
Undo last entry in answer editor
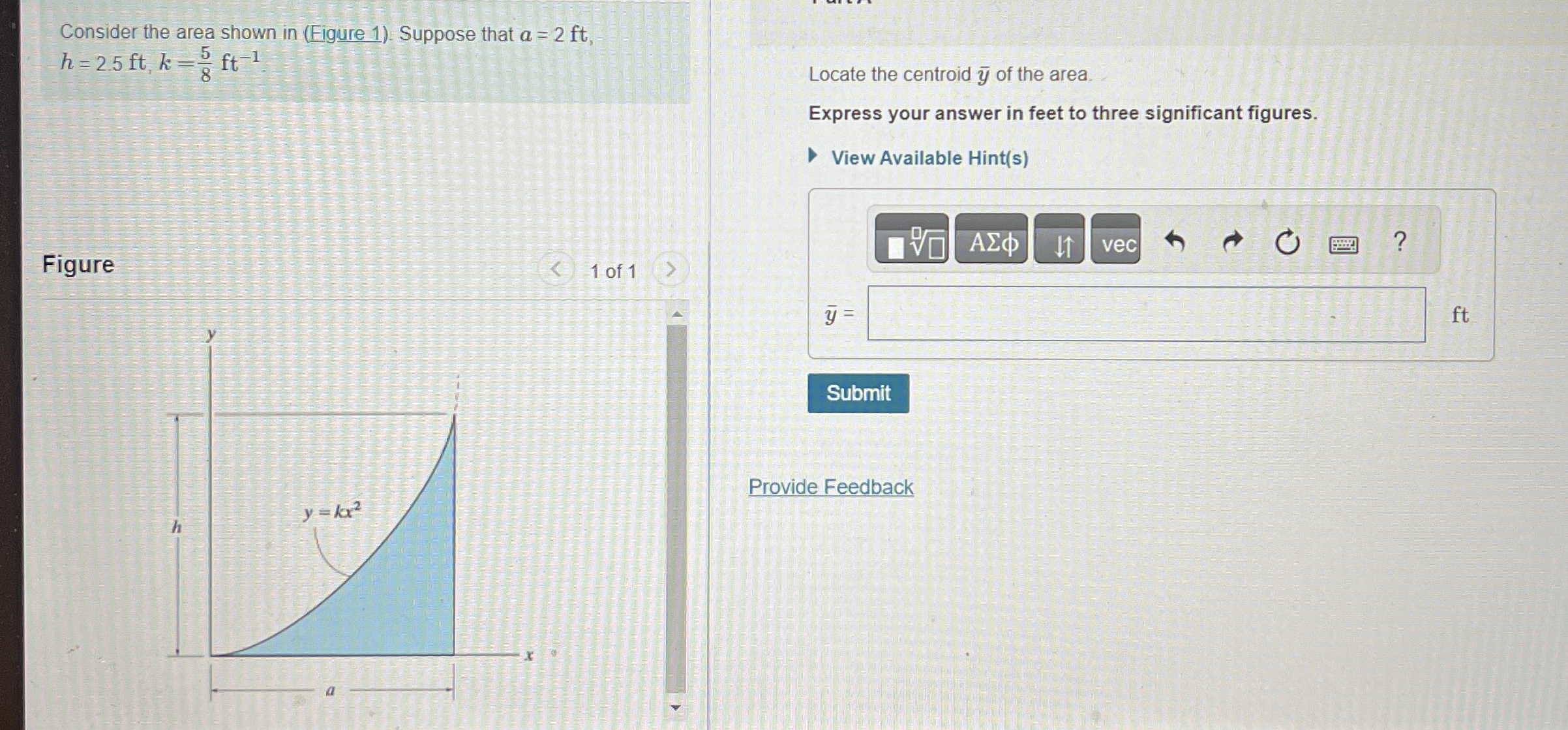pos(1175,241)
